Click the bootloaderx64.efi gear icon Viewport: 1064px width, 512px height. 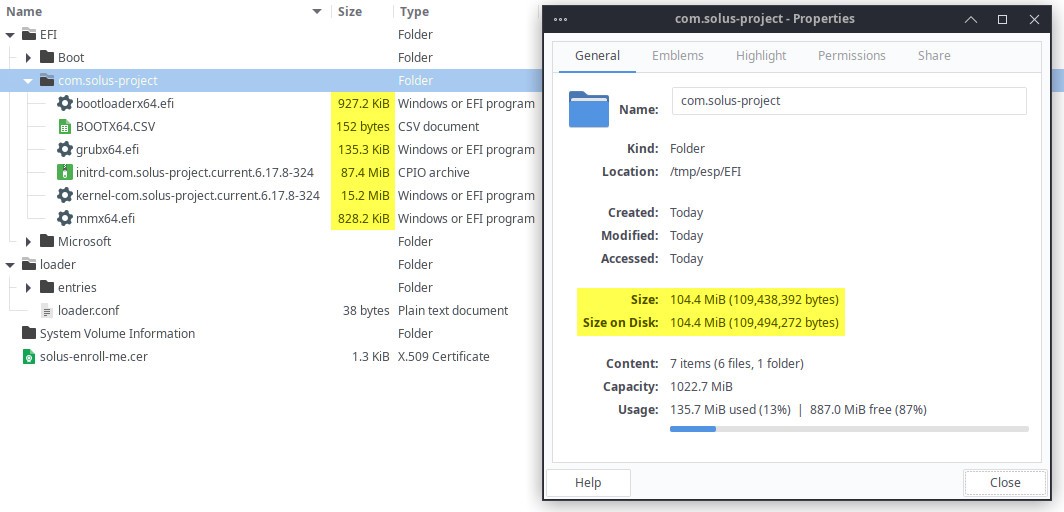(x=64, y=104)
